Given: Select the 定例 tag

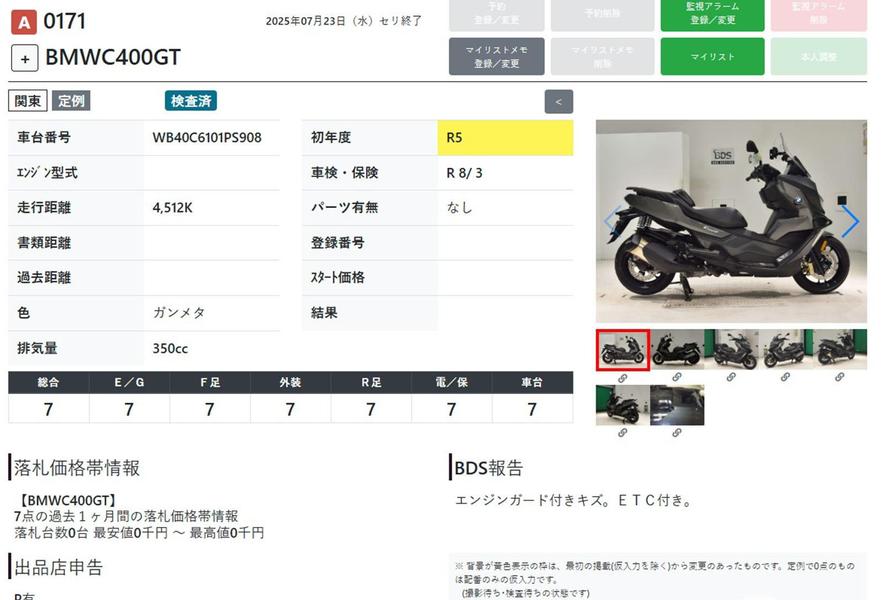Looking at the screenshot, I should coord(71,101).
